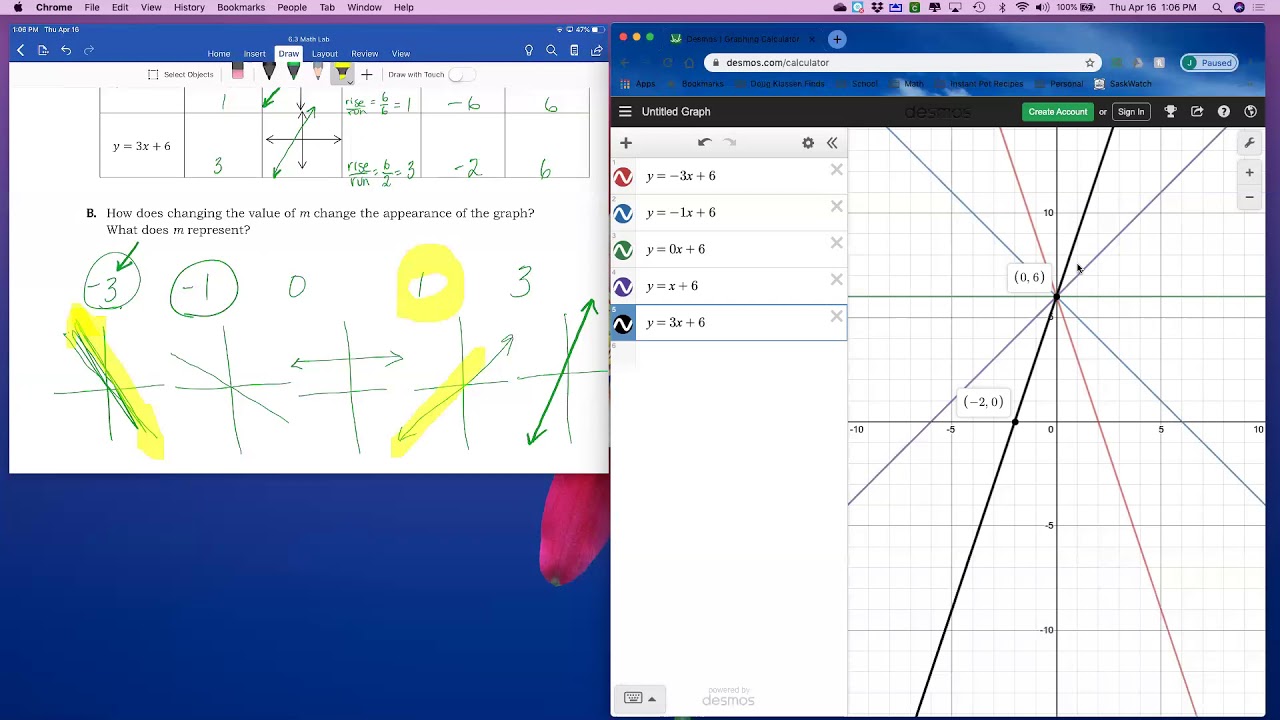Open the Word file options icon
The image size is (1280, 720).
[43, 50]
